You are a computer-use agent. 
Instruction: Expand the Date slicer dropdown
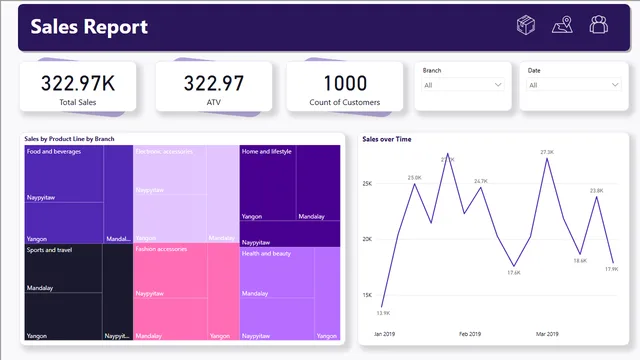(x=574, y=85)
